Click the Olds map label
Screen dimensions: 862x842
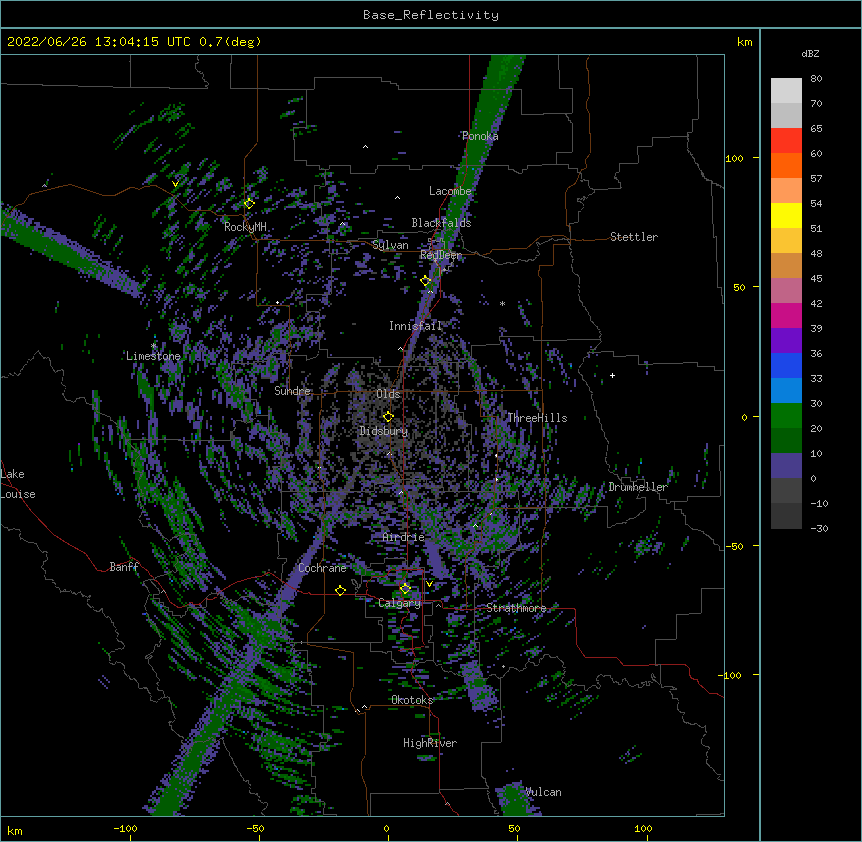(x=388, y=394)
